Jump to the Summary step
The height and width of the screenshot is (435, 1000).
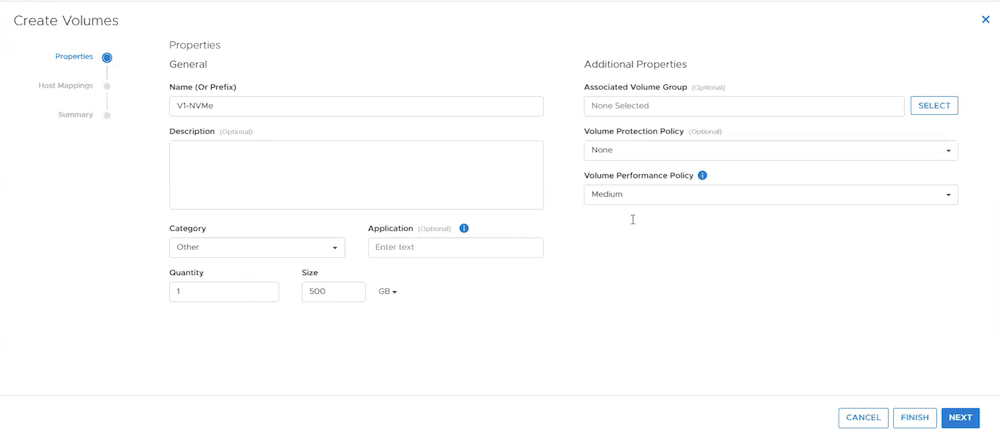point(75,115)
